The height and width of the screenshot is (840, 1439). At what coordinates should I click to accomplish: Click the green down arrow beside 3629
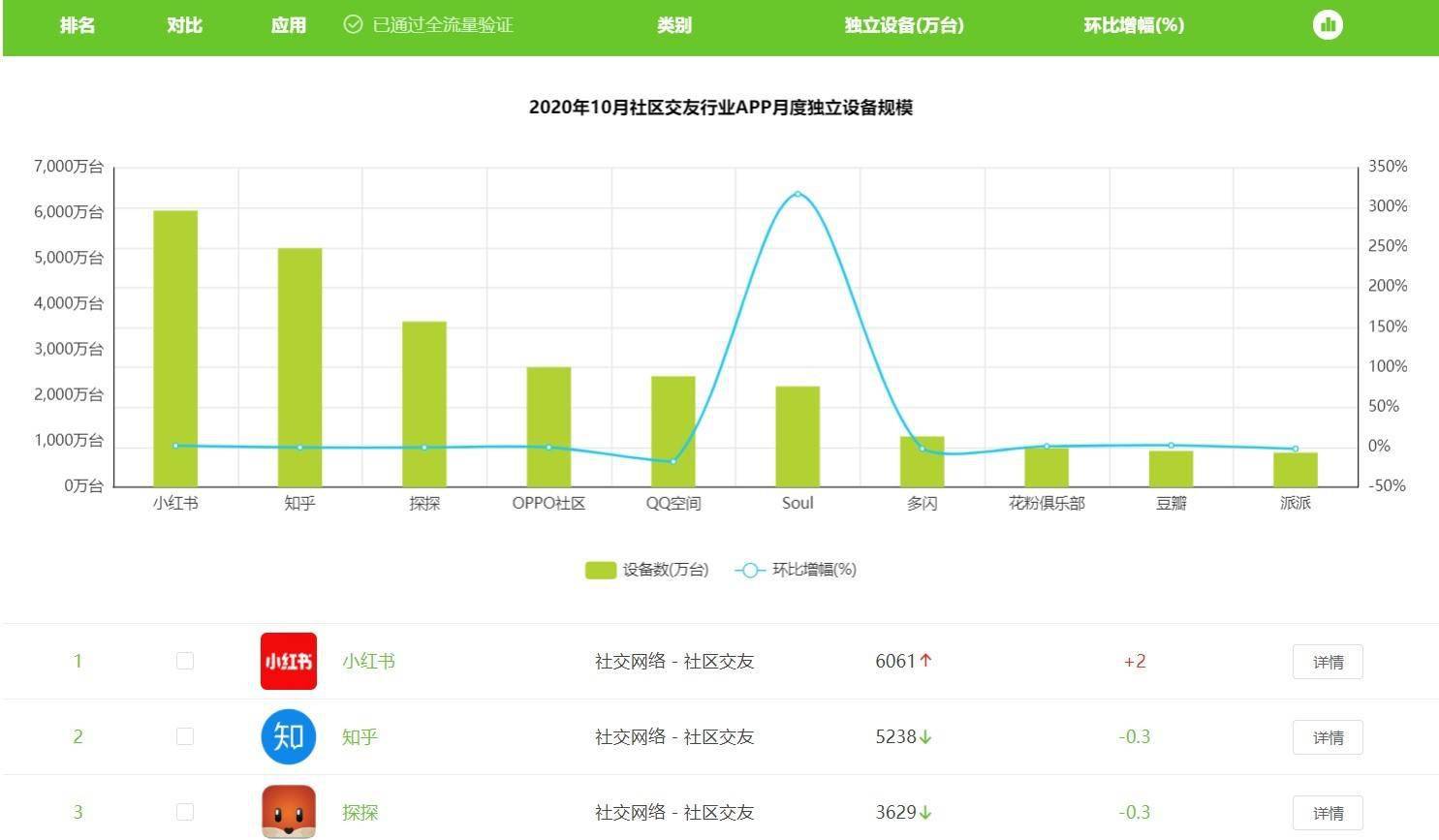(x=926, y=813)
